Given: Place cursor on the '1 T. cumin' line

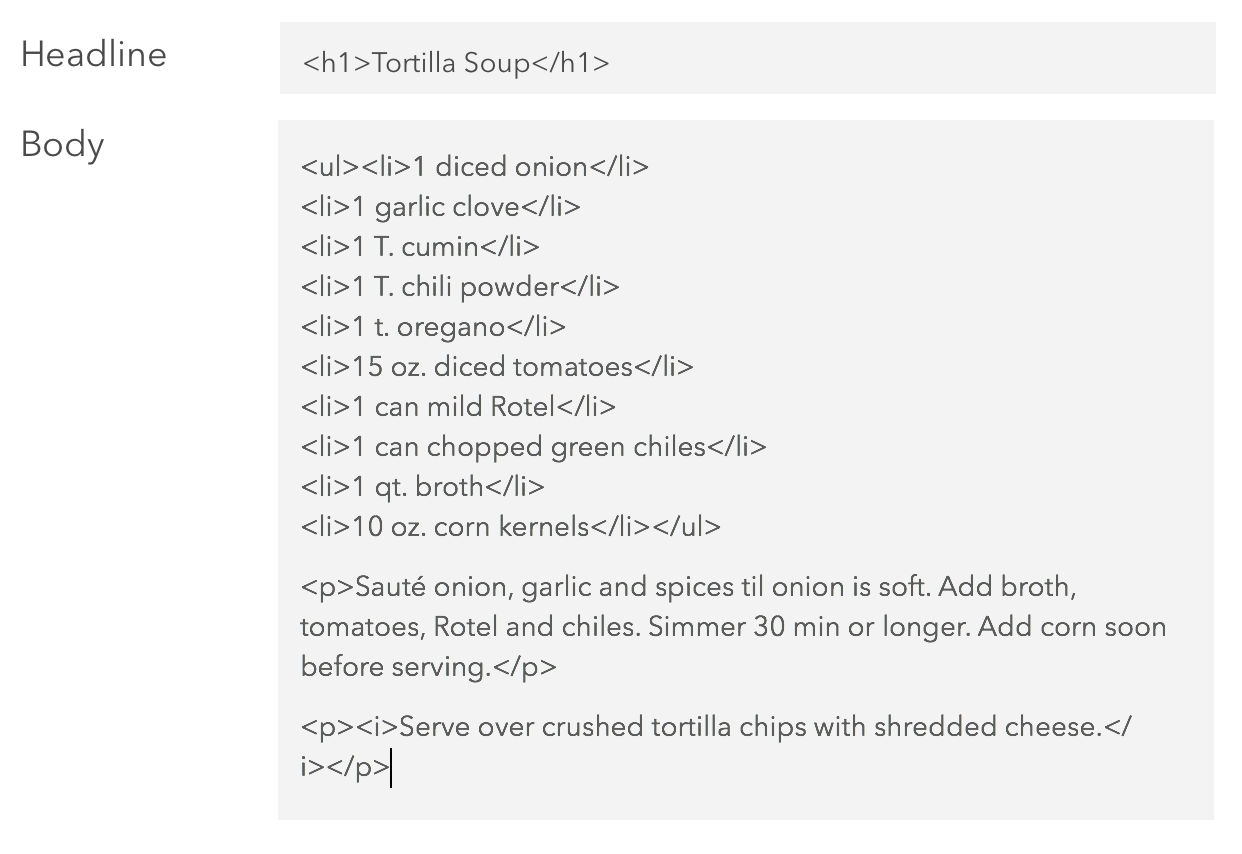Looking at the screenshot, I should [x=420, y=246].
